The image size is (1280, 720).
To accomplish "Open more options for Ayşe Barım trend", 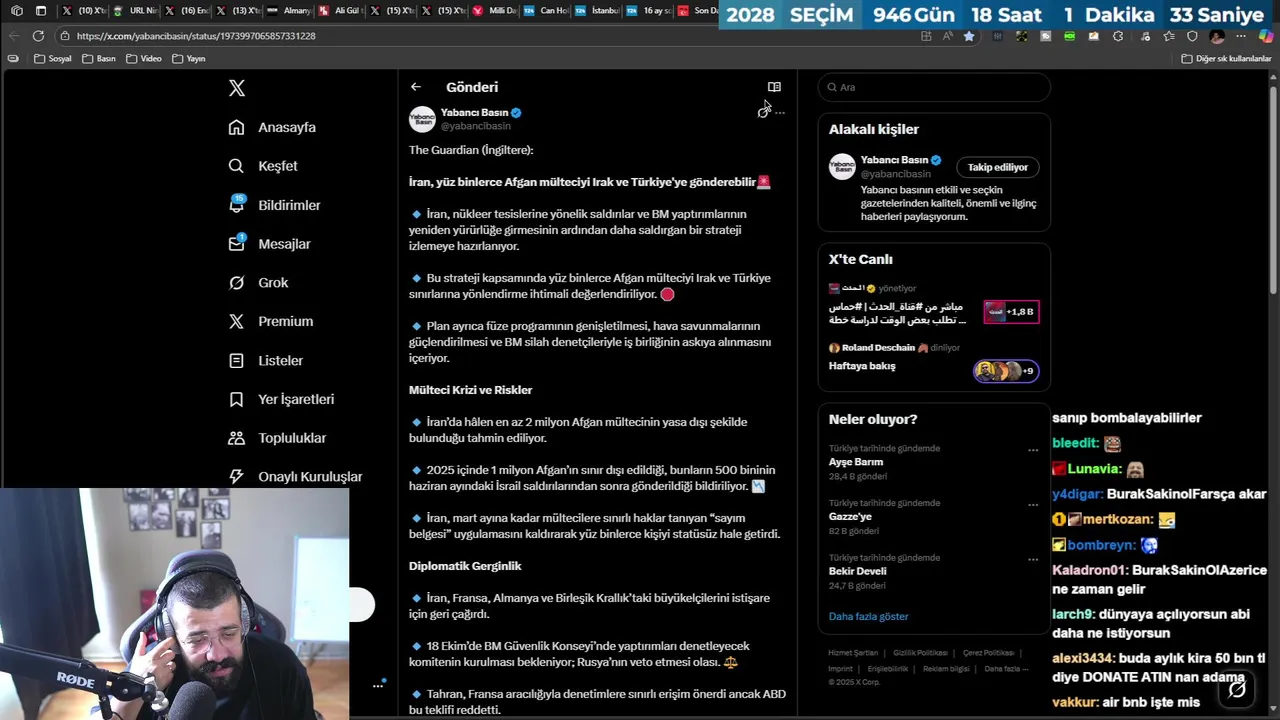I will (x=1033, y=450).
